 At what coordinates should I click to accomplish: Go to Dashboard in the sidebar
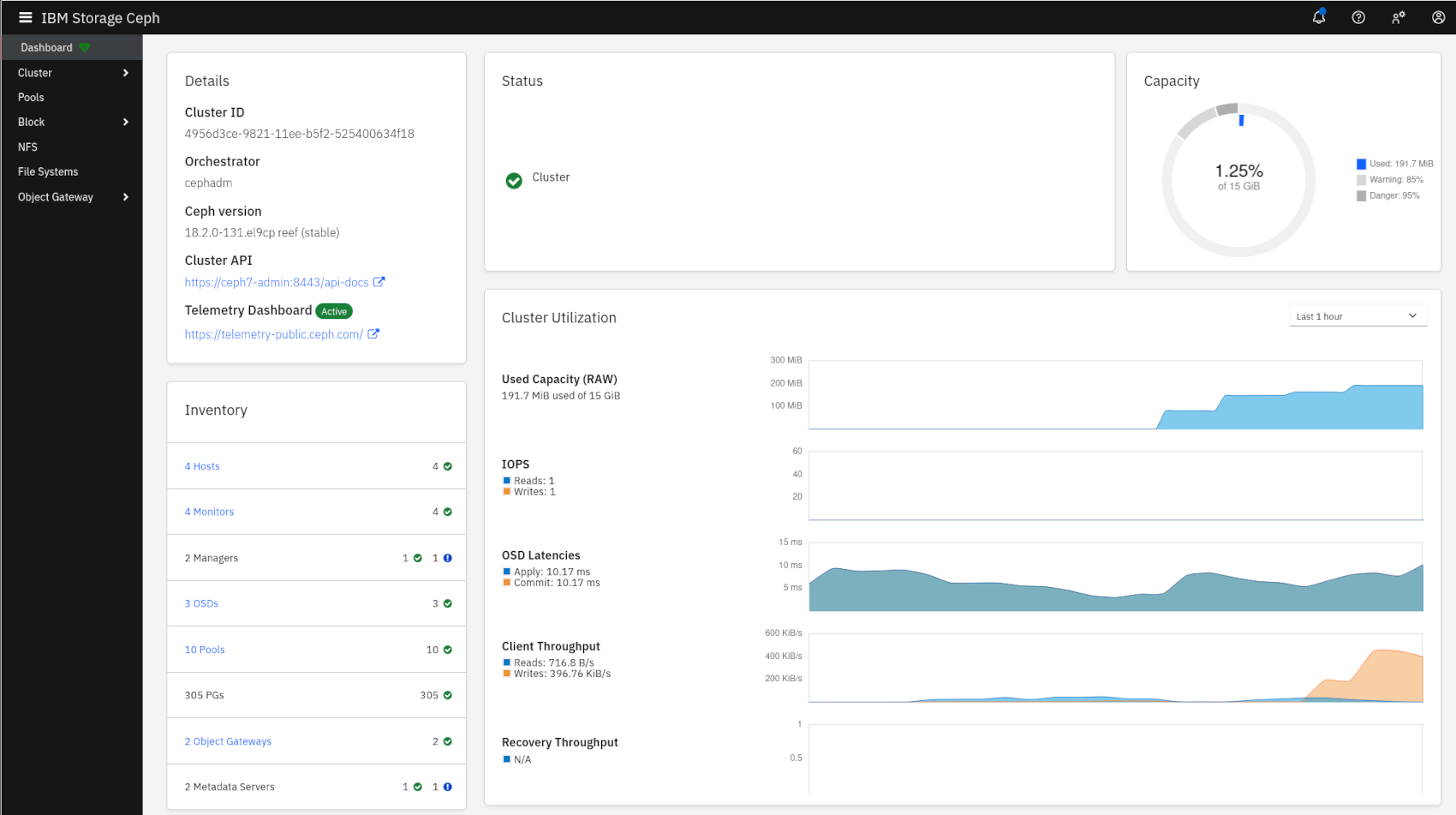tap(71, 47)
